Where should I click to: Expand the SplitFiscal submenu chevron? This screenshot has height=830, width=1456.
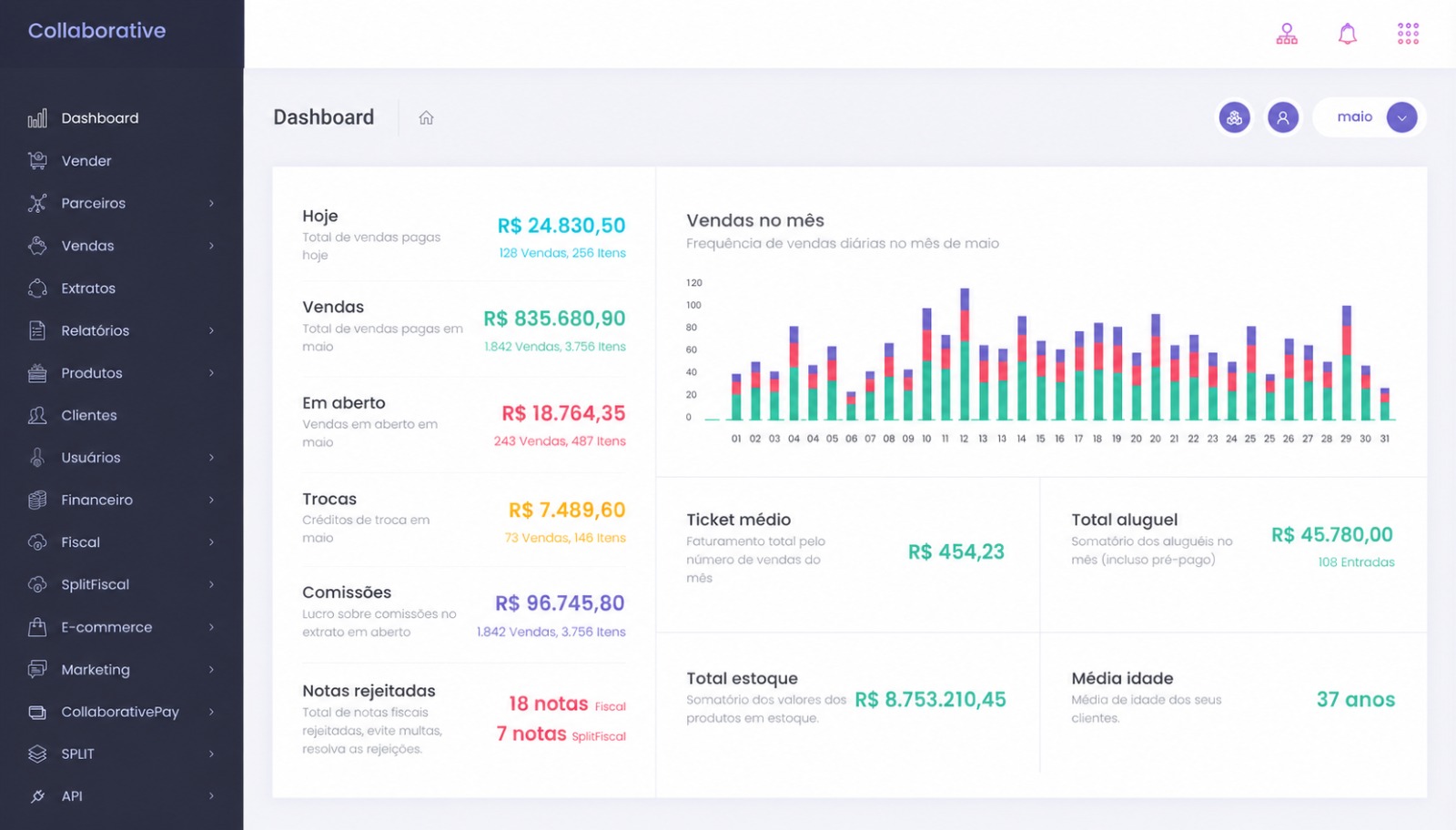[211, 584]
